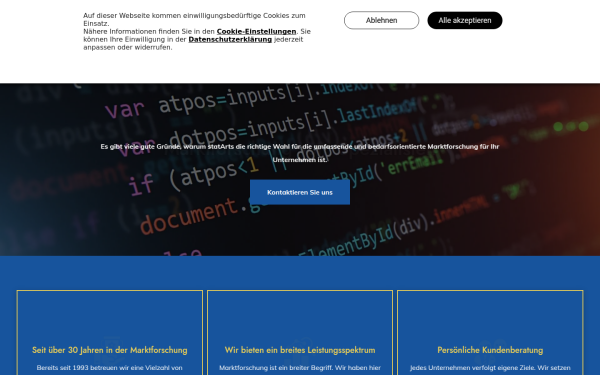Click the Ablehnen cookie button
Screen dimensions: 600x375
tap(381, 20)
